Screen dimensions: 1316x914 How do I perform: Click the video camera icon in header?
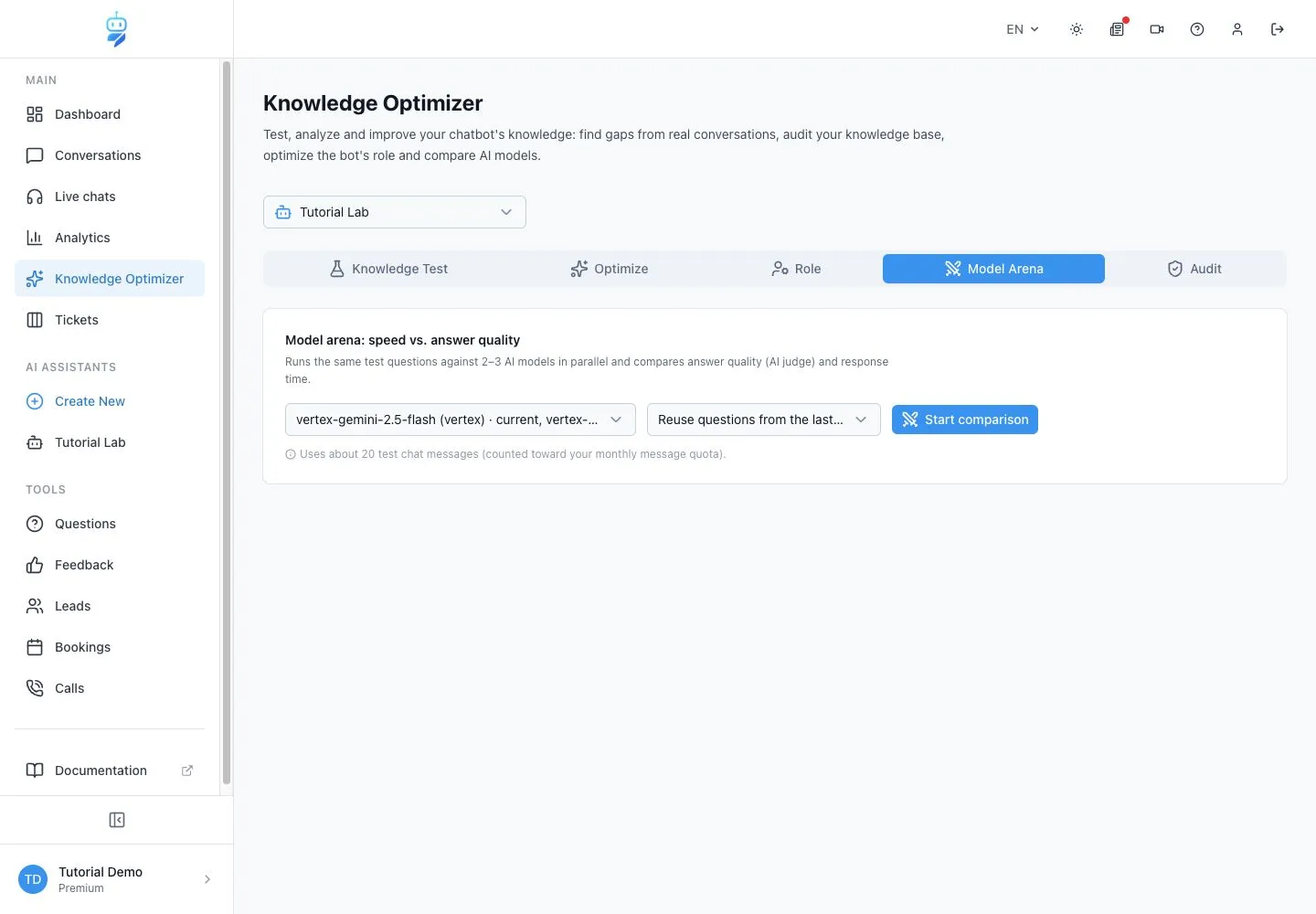click(x=1157, y=29)
